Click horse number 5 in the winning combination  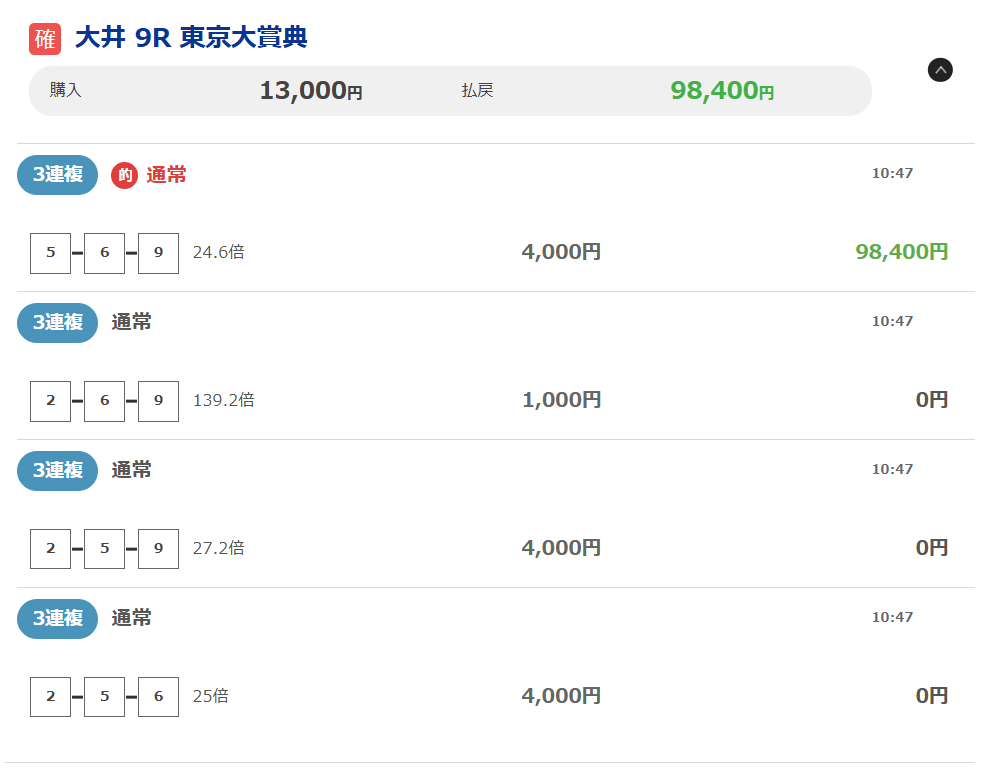(51, 253)
